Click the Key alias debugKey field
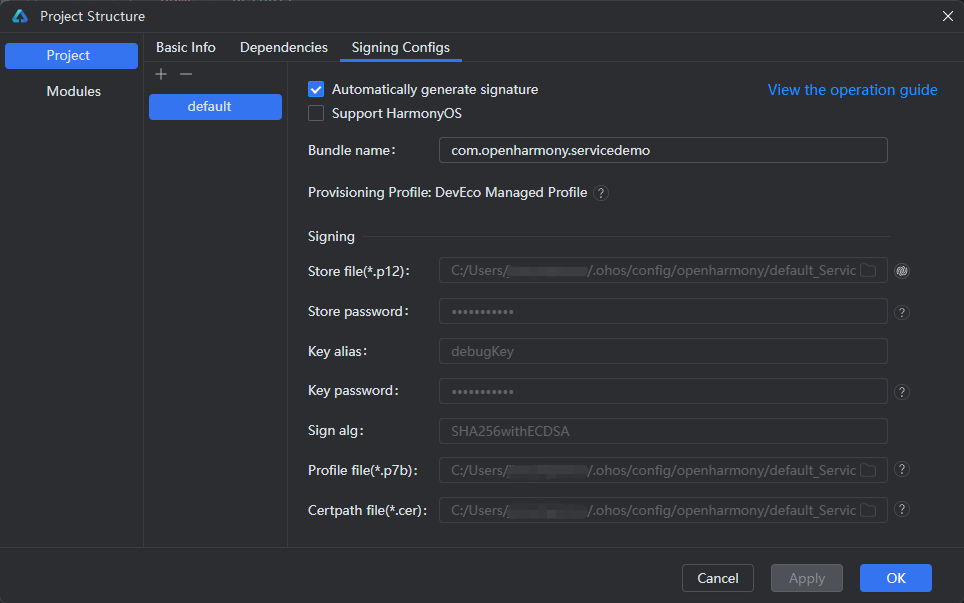 click(x=663, y=351)
